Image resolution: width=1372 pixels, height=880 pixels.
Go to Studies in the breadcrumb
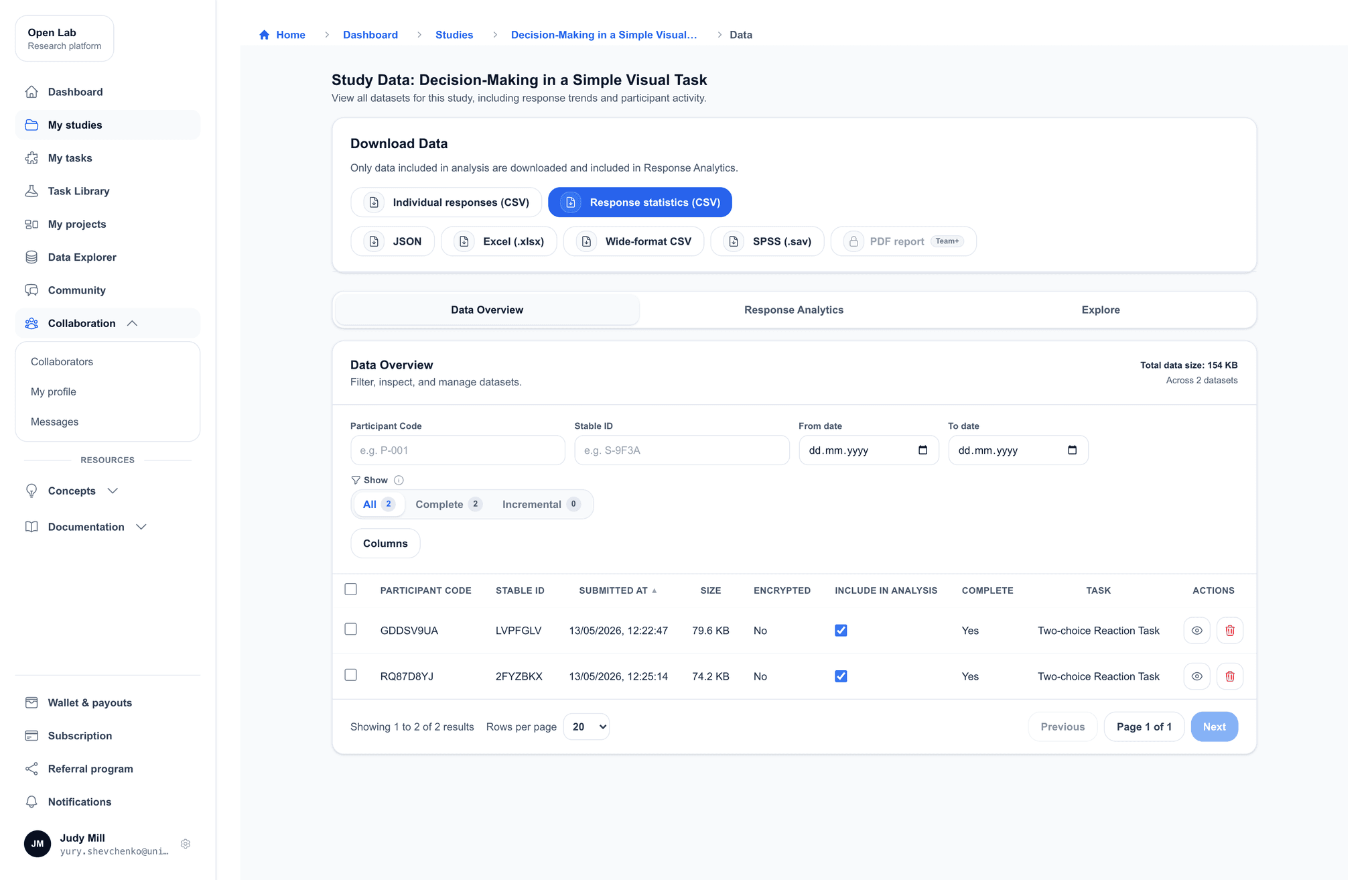(454, 35)
